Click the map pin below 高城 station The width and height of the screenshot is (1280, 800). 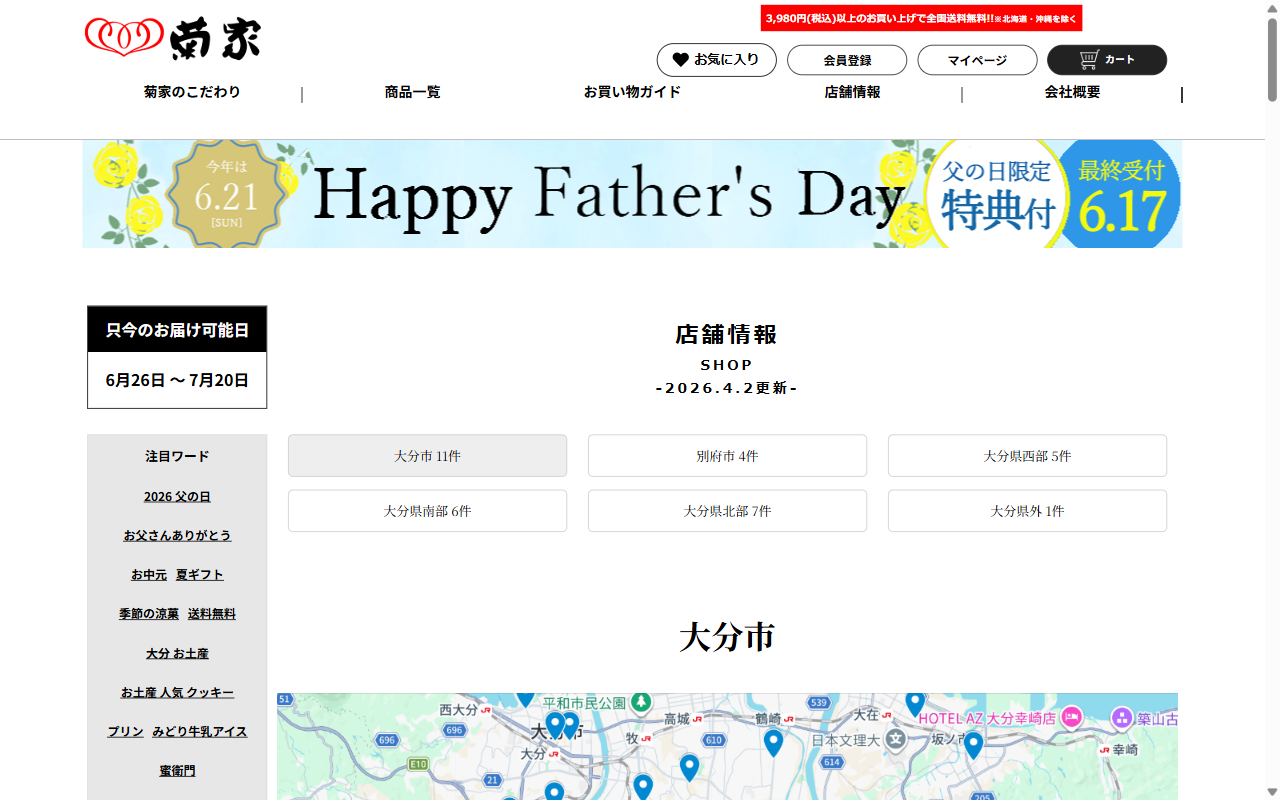tap(689, 767)
